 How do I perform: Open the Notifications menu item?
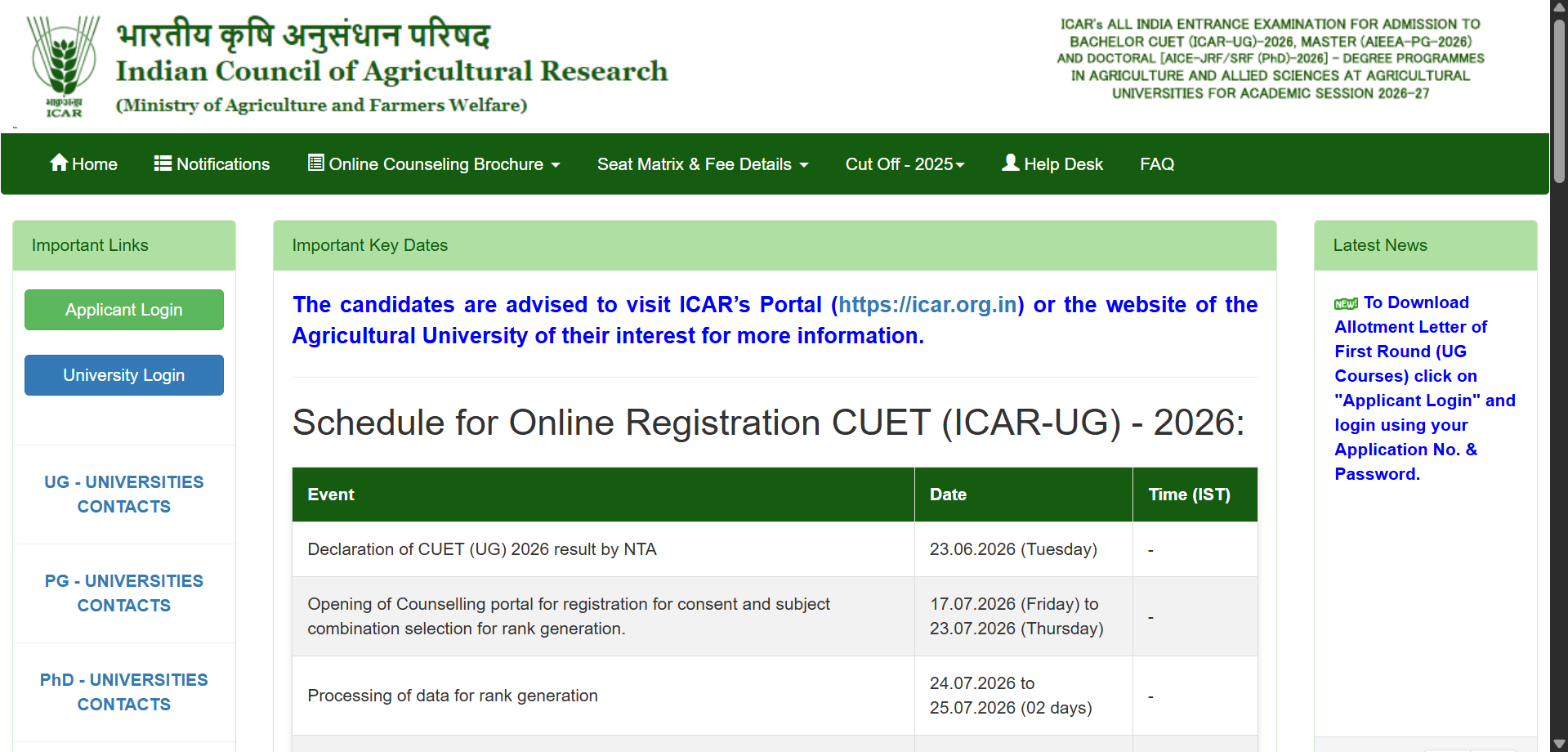coord(212,163)
